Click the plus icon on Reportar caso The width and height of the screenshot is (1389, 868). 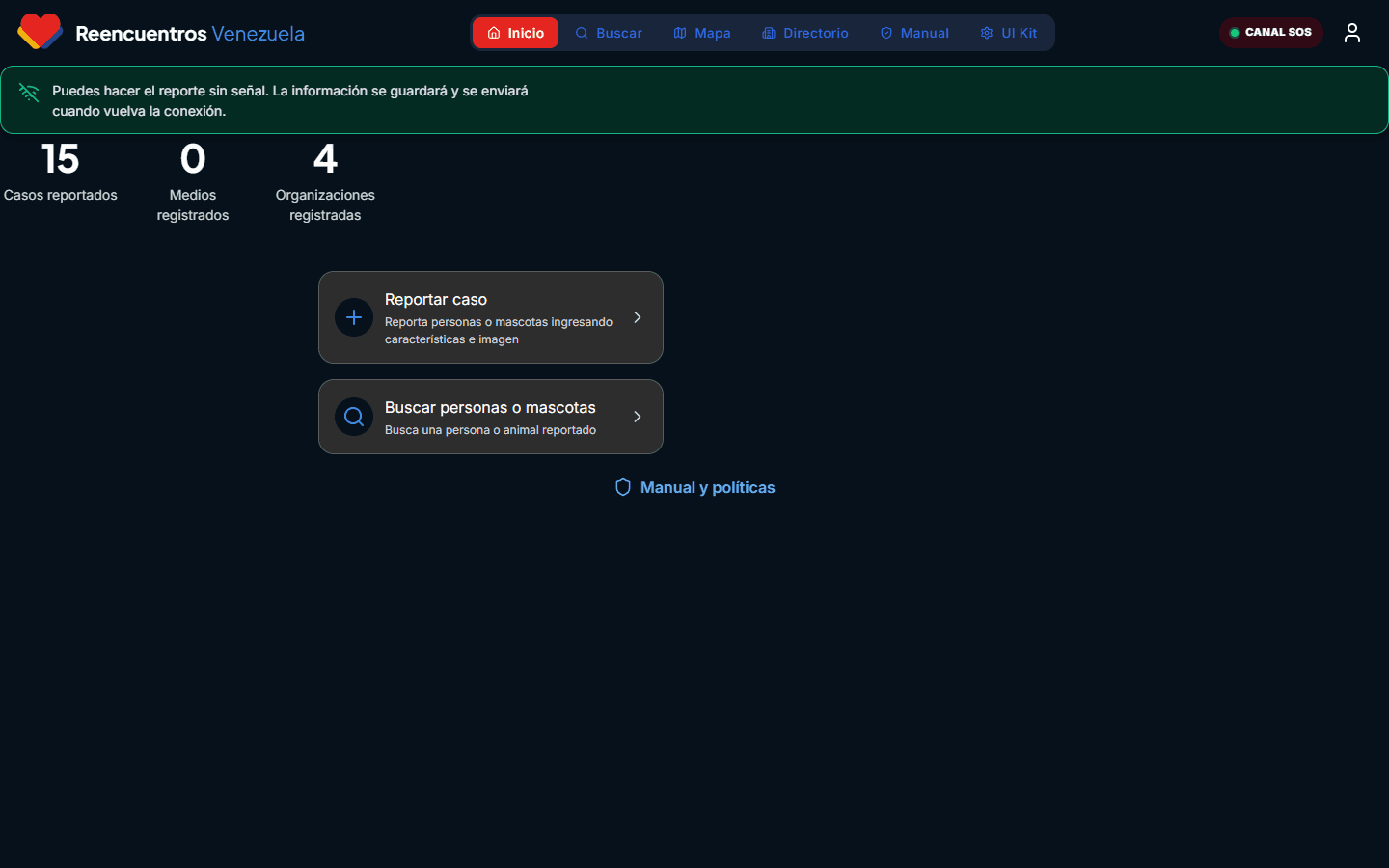click(354, 317)
